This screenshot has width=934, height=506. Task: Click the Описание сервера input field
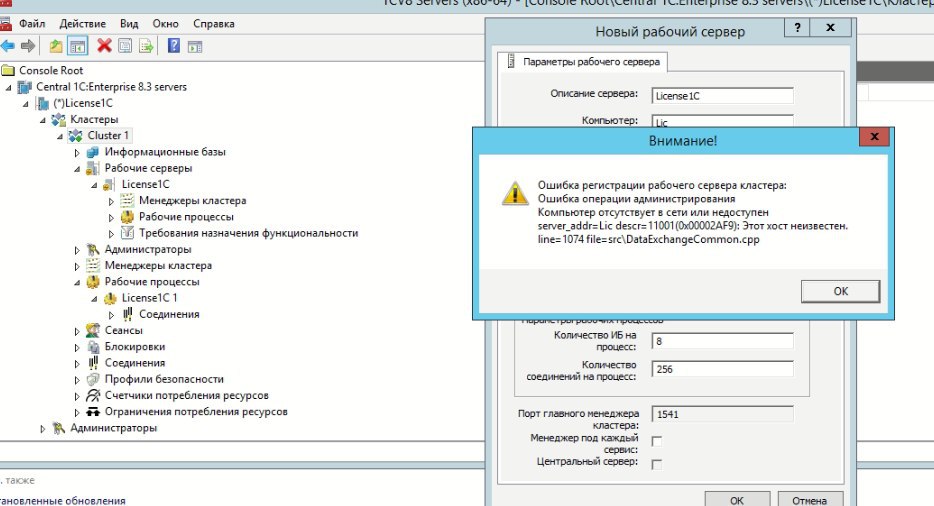pyautogui.click(x=723, y=95)
